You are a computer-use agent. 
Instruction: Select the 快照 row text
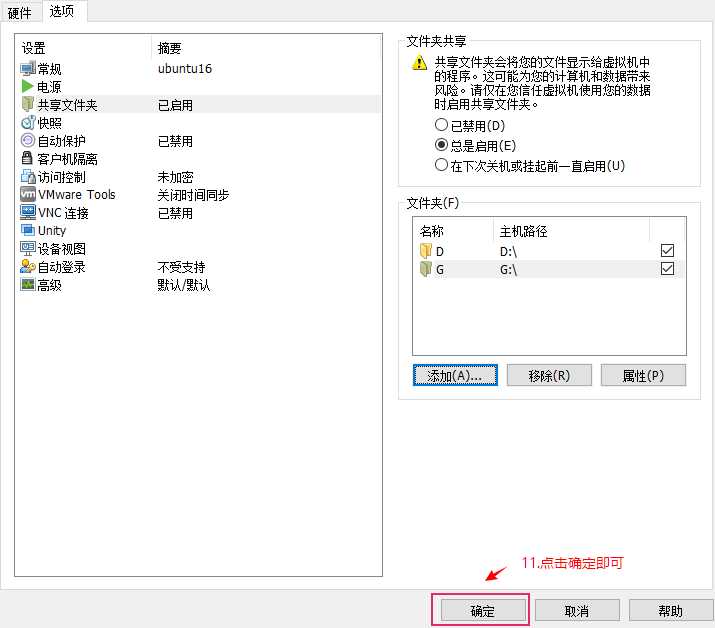click(x=49, y=123)
